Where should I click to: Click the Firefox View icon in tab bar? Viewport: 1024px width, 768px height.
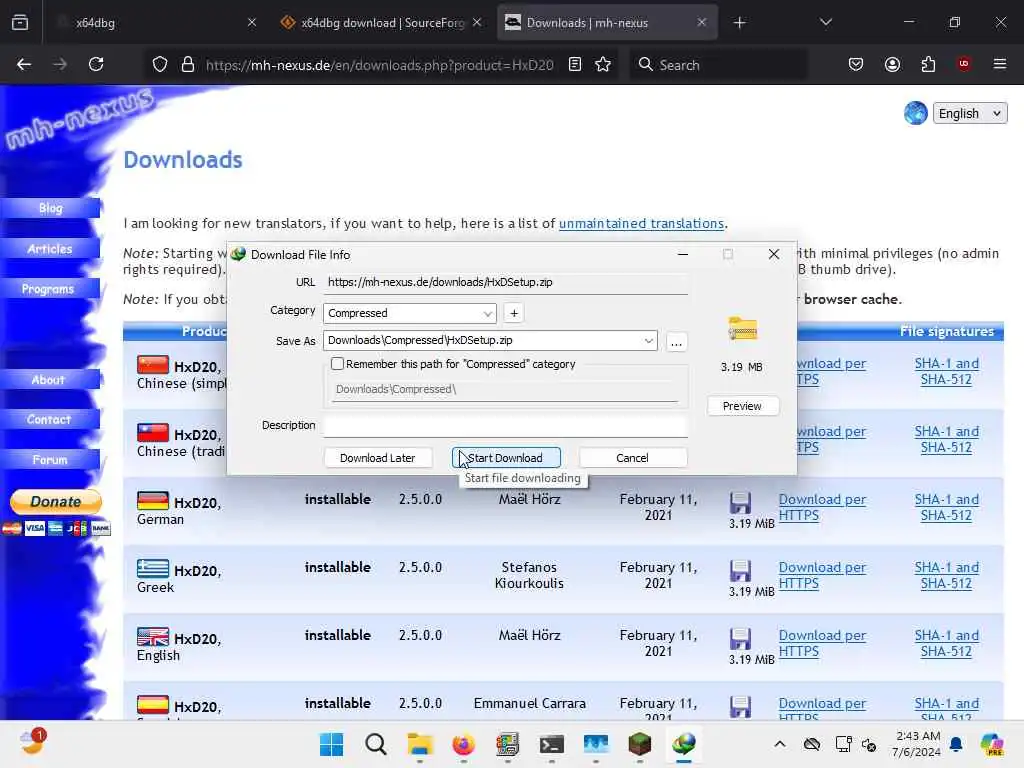(x=20, y=22)
